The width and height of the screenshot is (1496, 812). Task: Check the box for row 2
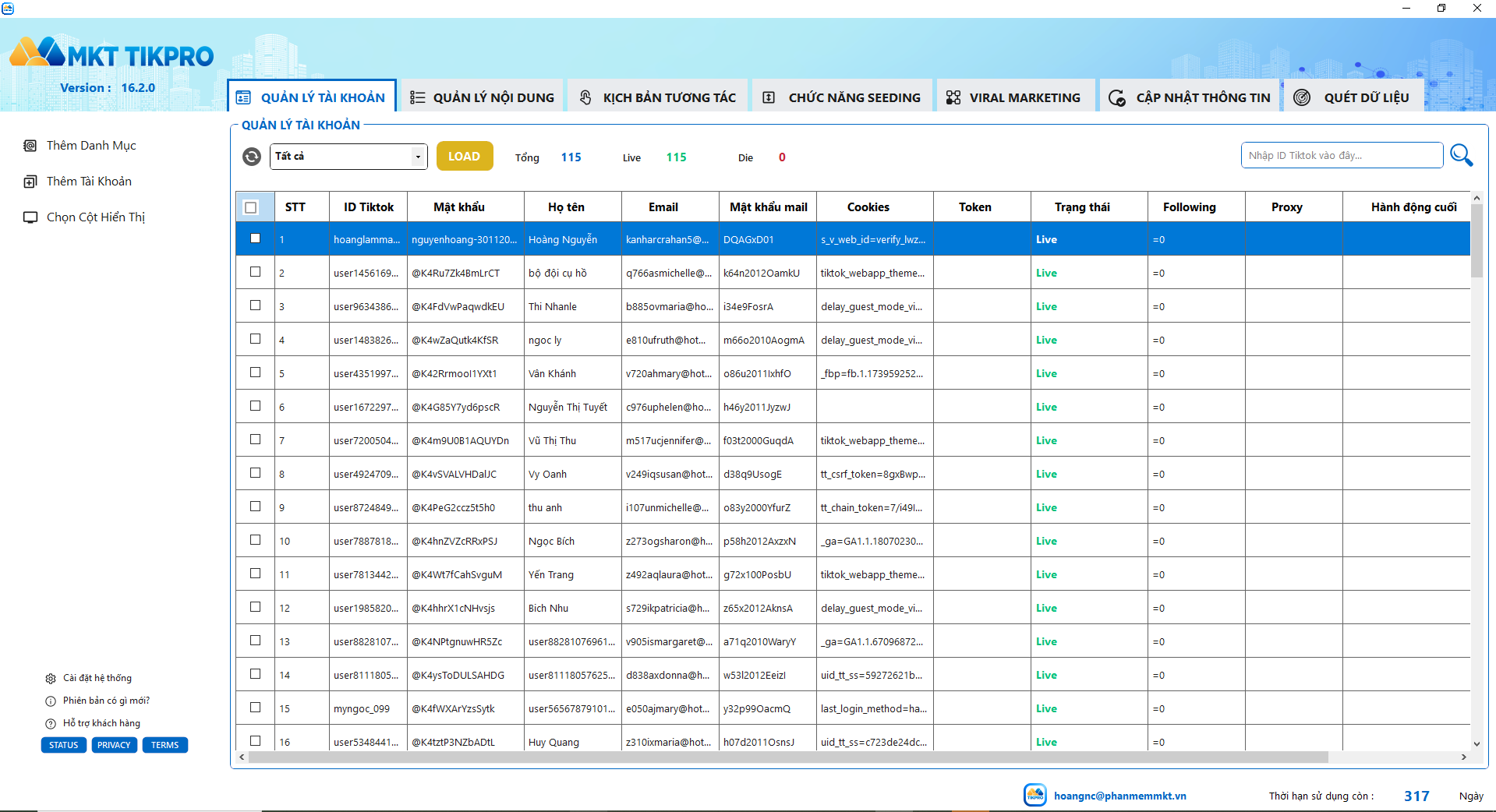point(255,272)
